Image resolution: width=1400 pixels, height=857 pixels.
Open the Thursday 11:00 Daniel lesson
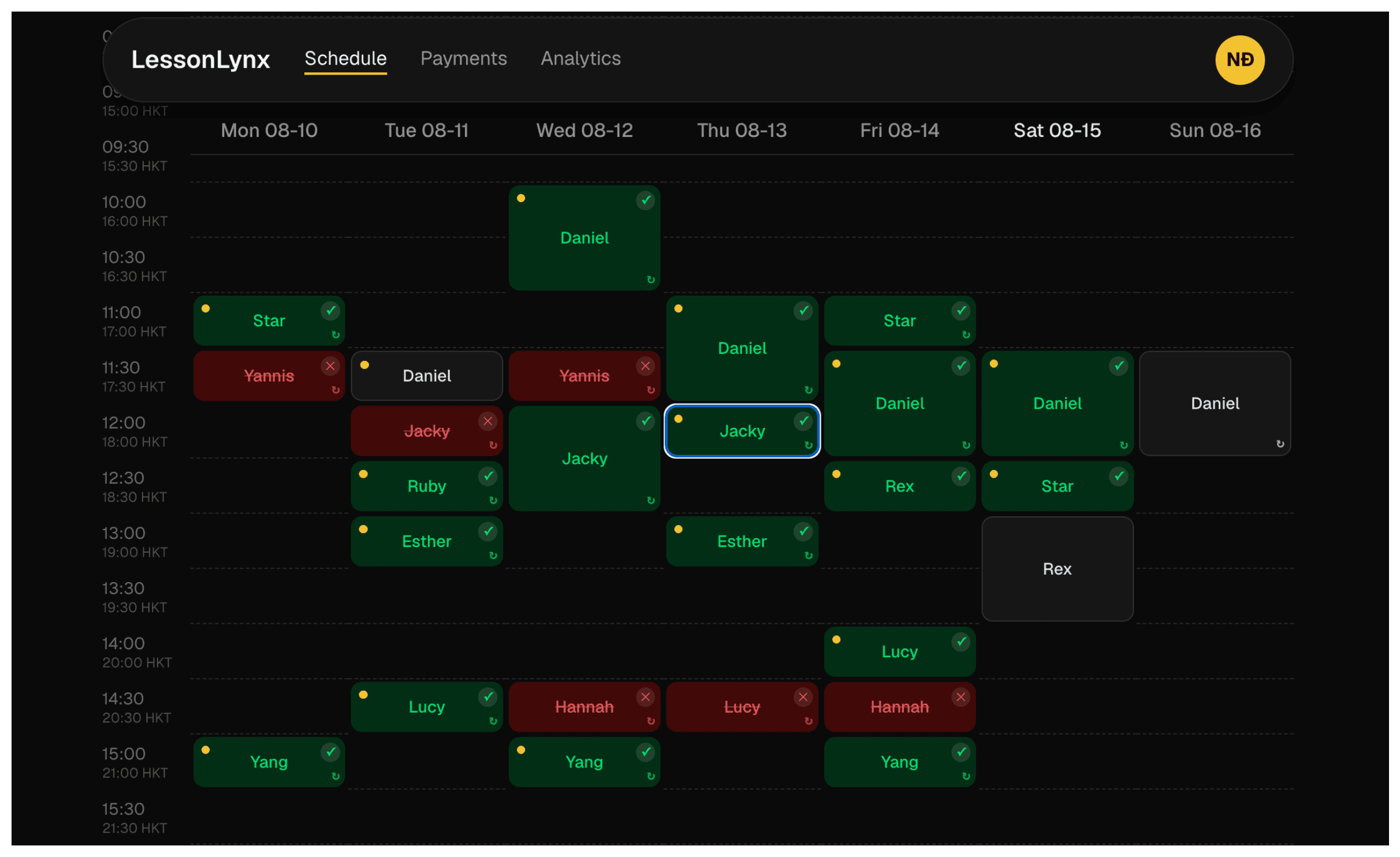tap(742, 348)
